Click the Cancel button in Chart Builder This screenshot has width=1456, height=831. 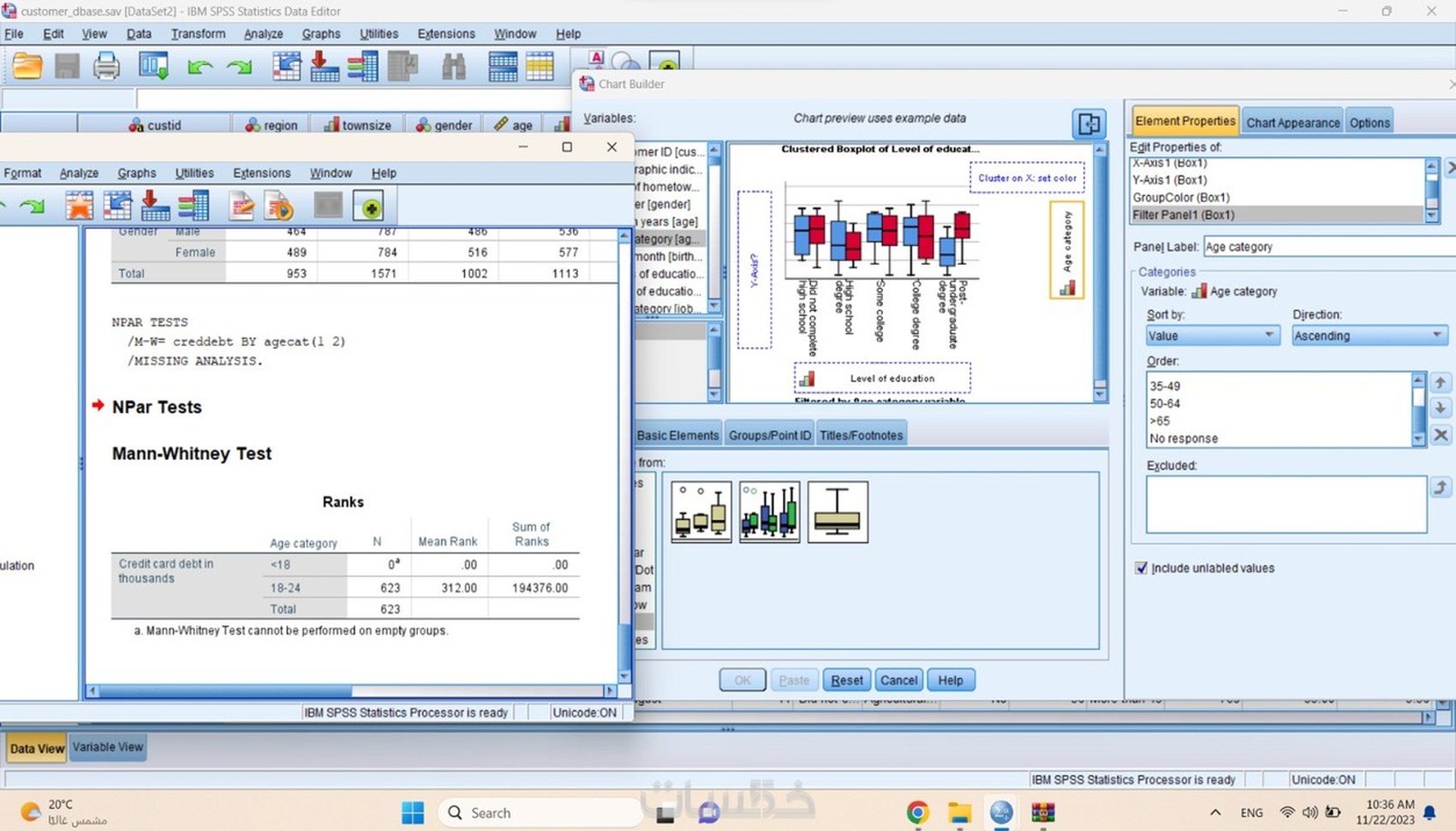click(898, 680)
